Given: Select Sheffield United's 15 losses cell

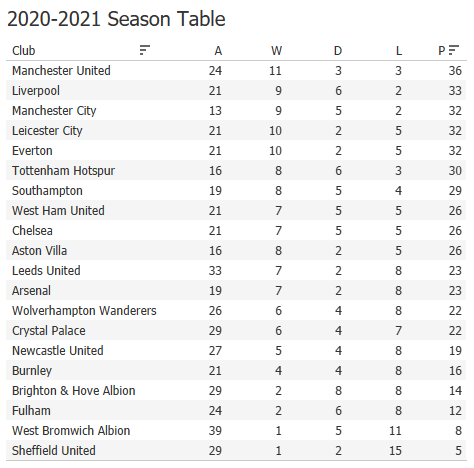Looking at the screenshot, I should (x=395, y=451).
